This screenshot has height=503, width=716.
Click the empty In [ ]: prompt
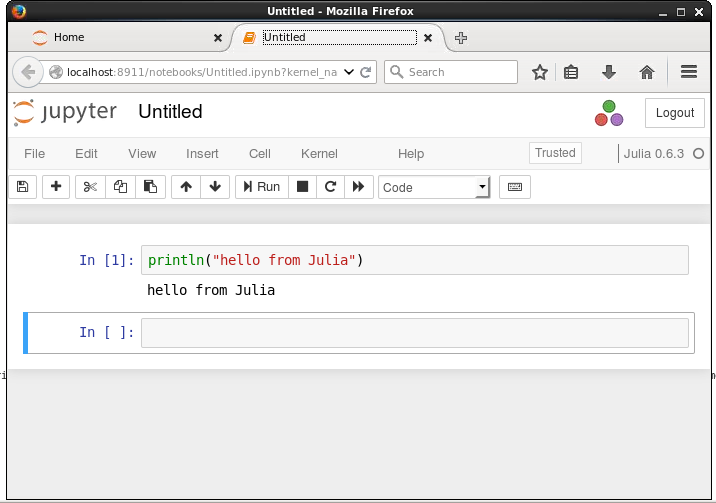pos(107,332)
